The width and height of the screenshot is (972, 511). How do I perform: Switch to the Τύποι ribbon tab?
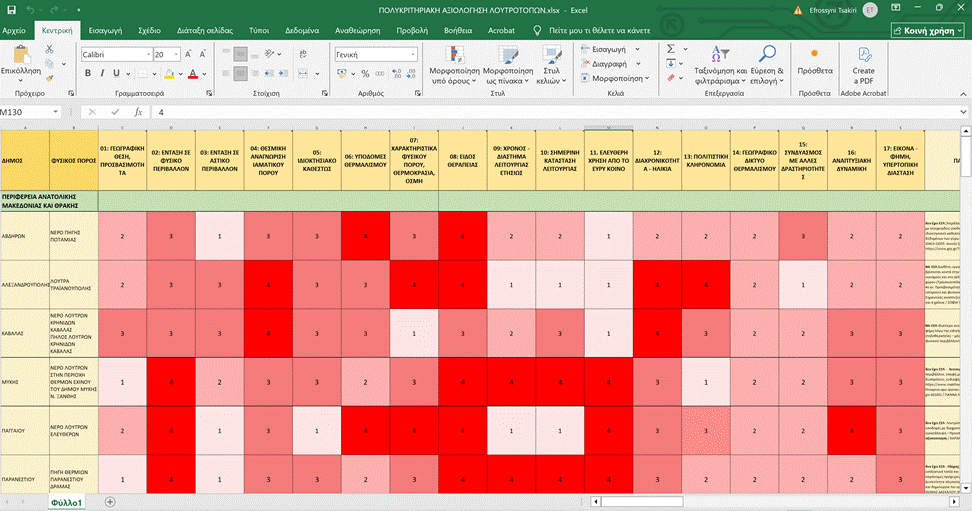point(259,30)
